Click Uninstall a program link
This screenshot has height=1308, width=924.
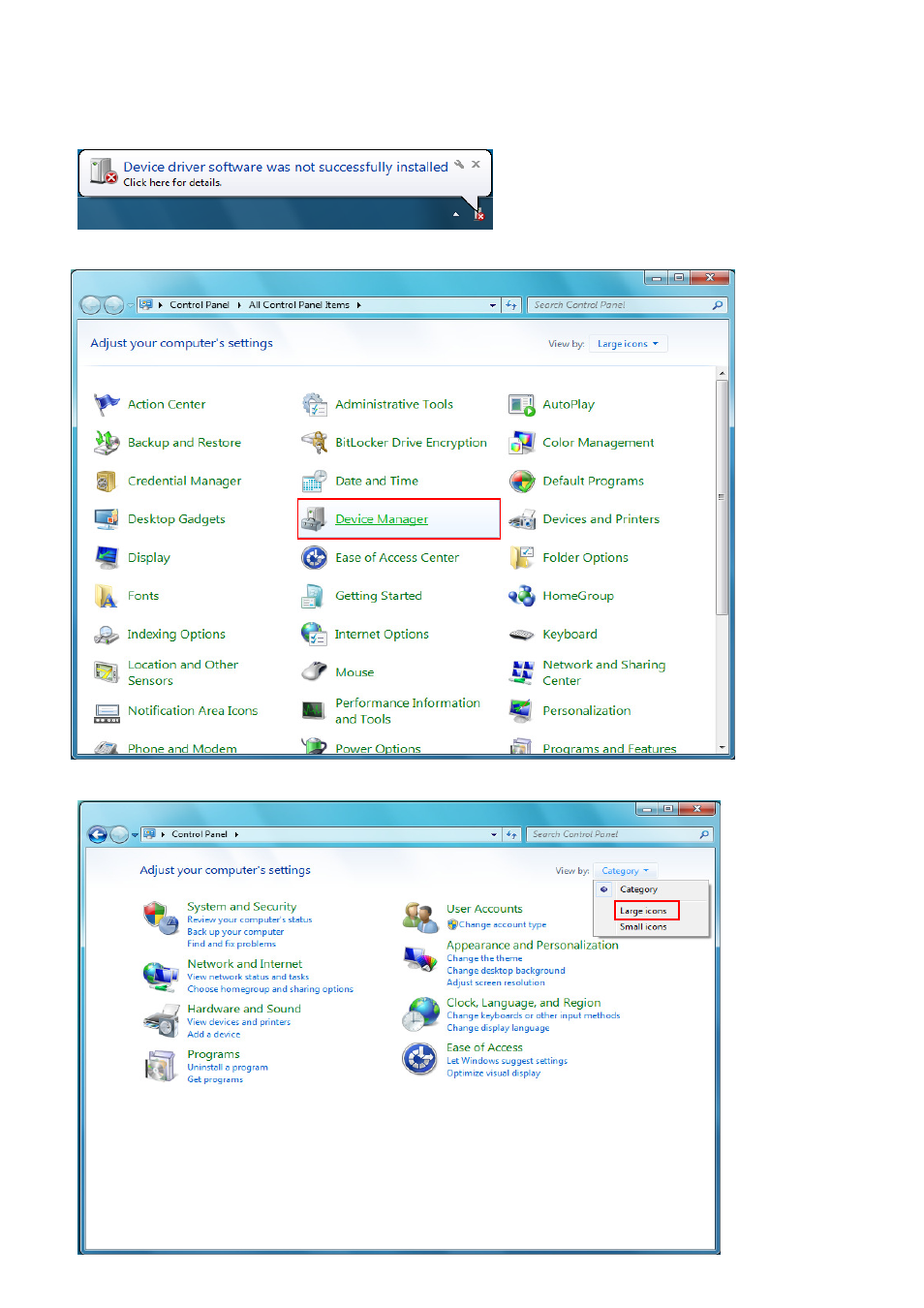click(x=228, y=1068)
